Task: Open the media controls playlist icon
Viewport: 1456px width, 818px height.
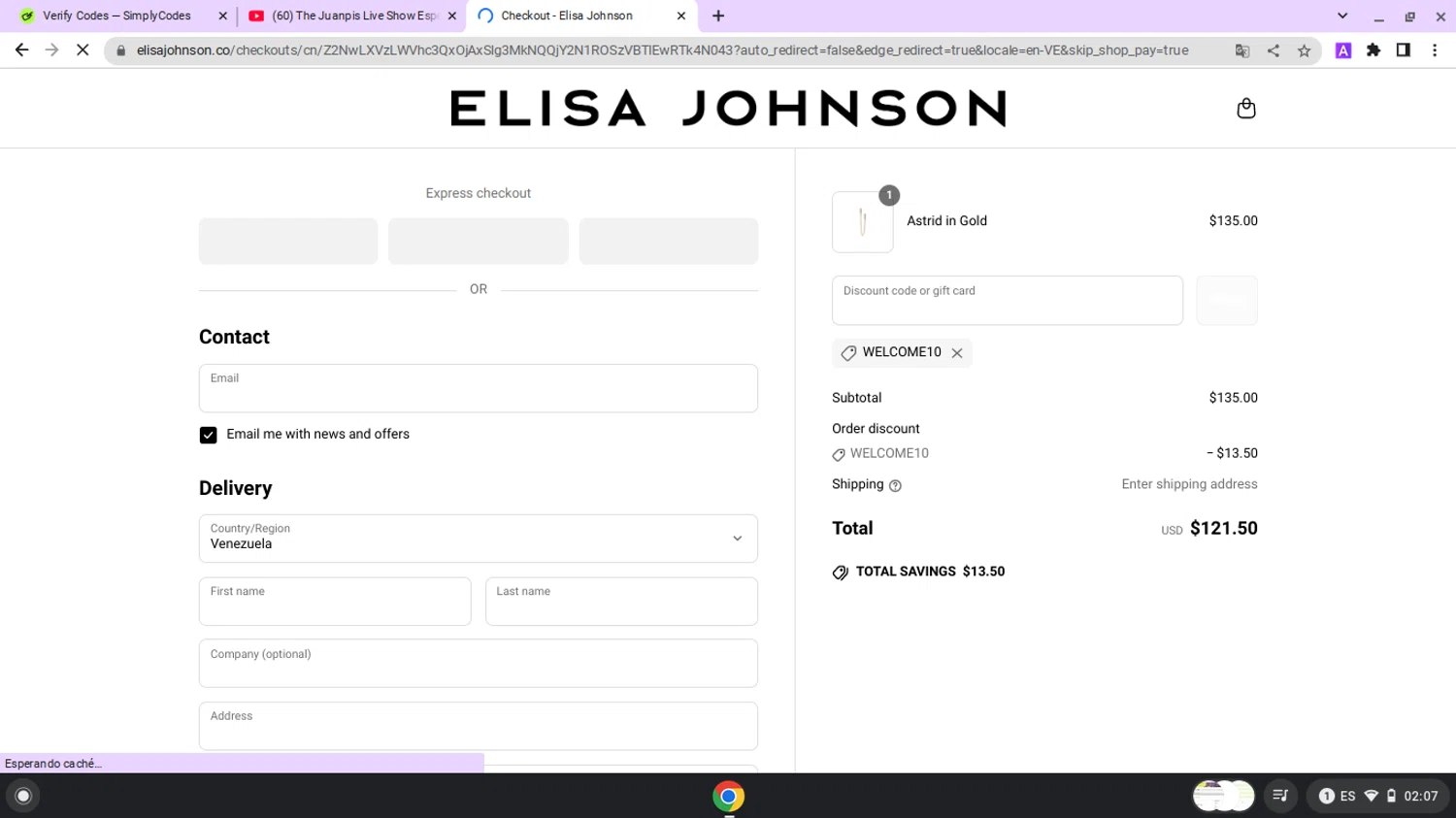Action: click(x=1280, y=797)
